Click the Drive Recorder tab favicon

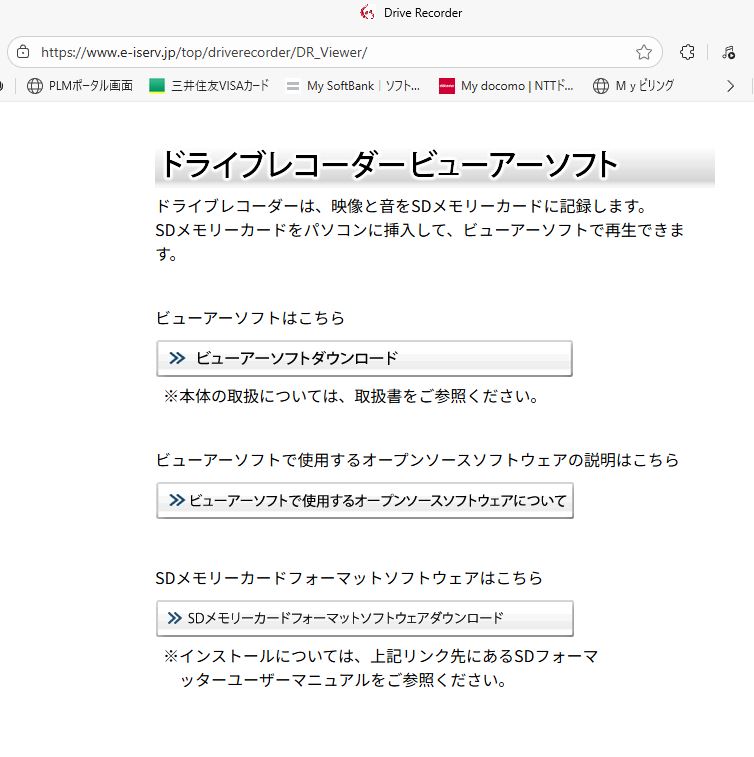click(x=366, y=13)
